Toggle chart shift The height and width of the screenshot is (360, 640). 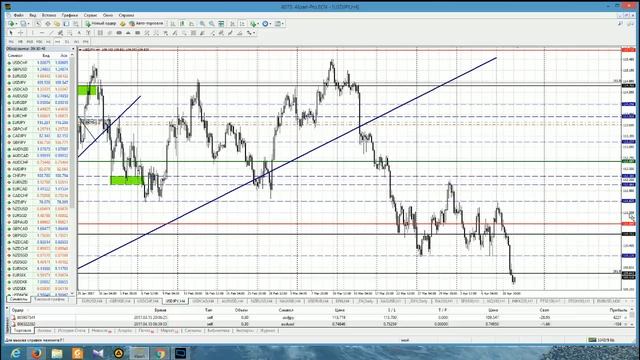pyautogui.click(x=242, y=24)
